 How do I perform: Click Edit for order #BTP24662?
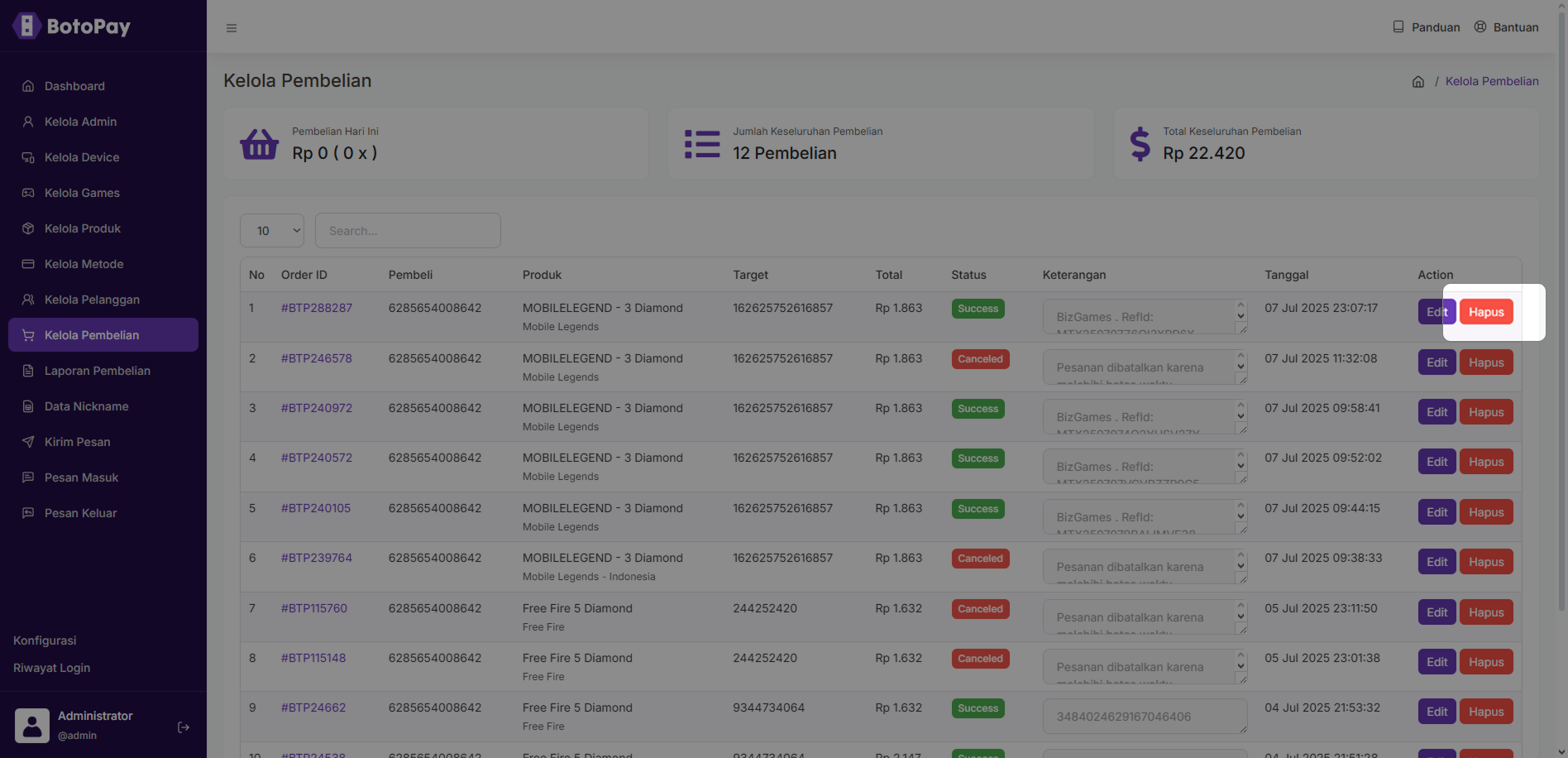[1437, 712]
